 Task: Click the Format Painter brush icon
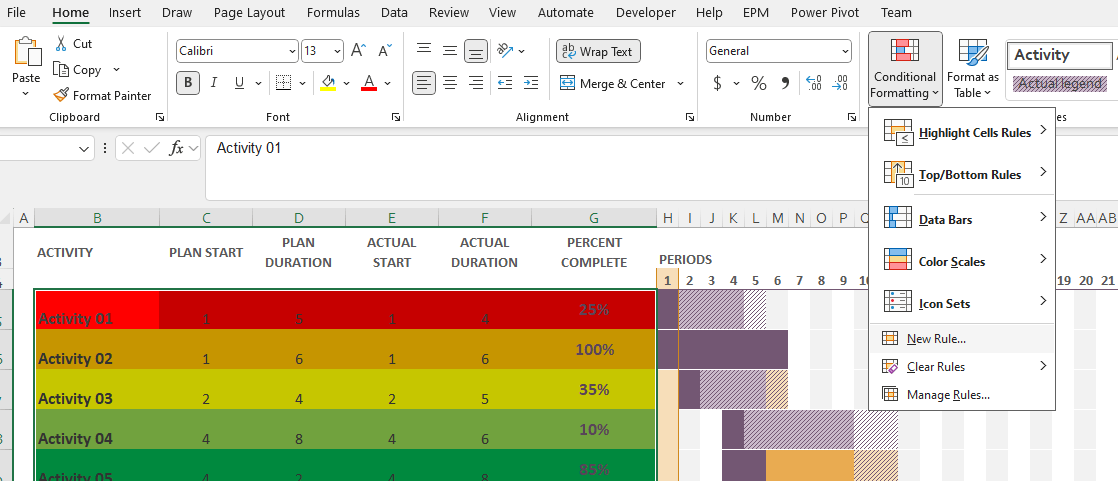click(61, 95)
